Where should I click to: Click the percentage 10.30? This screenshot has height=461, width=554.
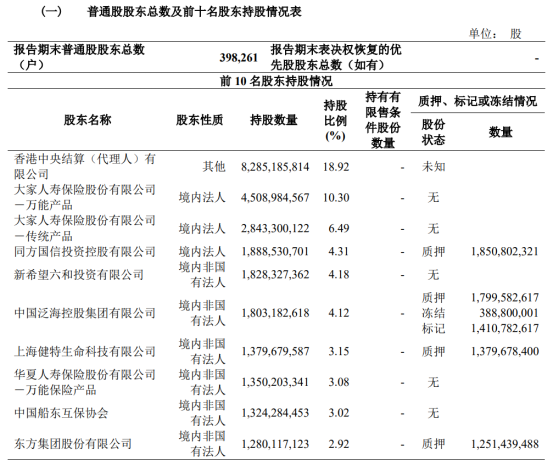pos(336,197)
